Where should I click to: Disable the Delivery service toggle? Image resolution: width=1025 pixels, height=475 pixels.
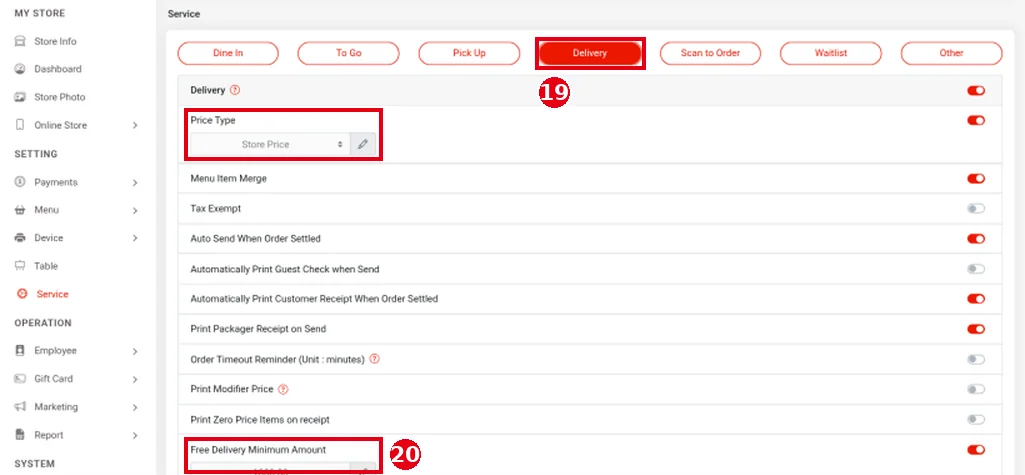pos(976,90)
